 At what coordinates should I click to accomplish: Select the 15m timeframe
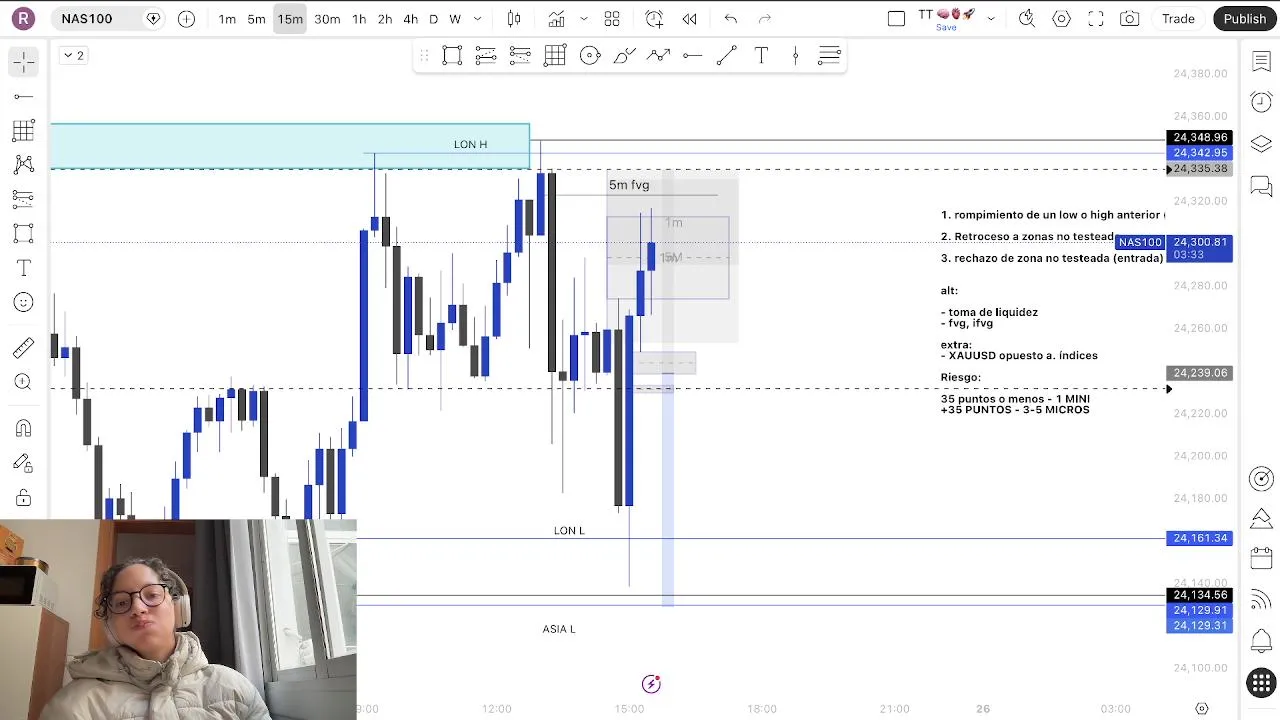(x=290, y=19)
